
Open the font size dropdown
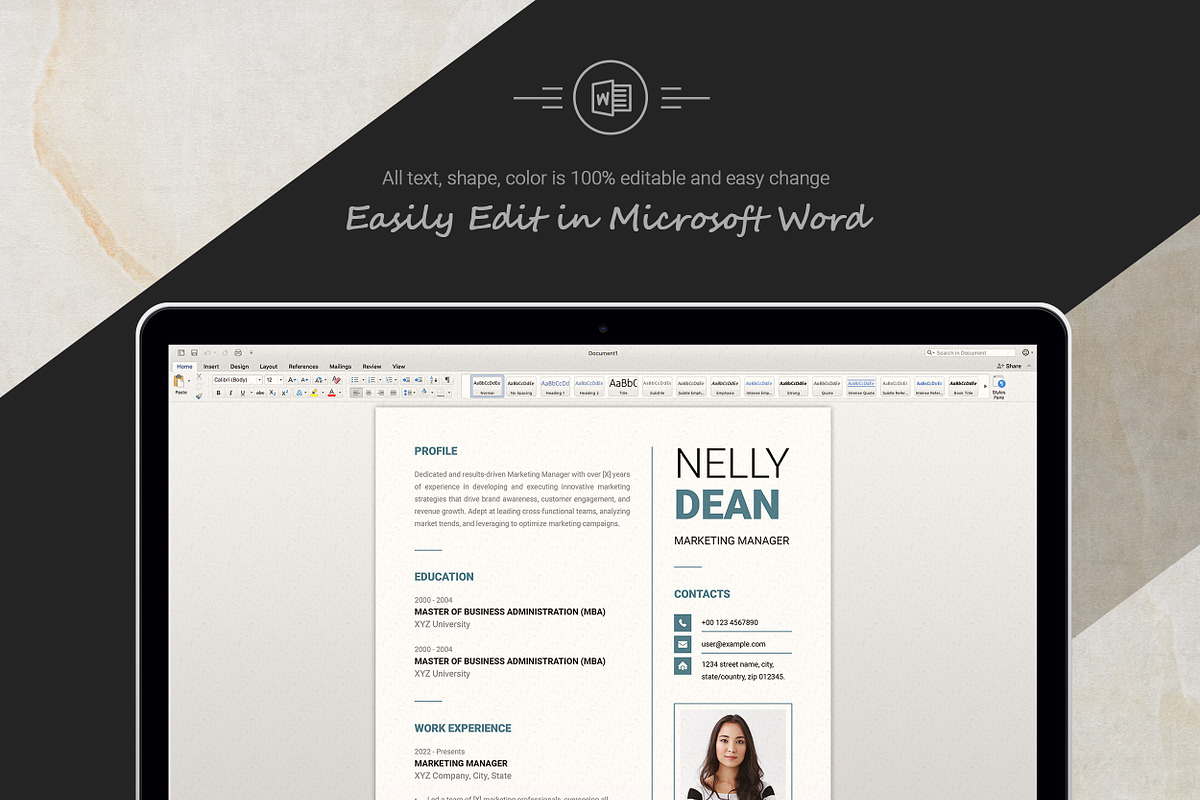point(274,380)
